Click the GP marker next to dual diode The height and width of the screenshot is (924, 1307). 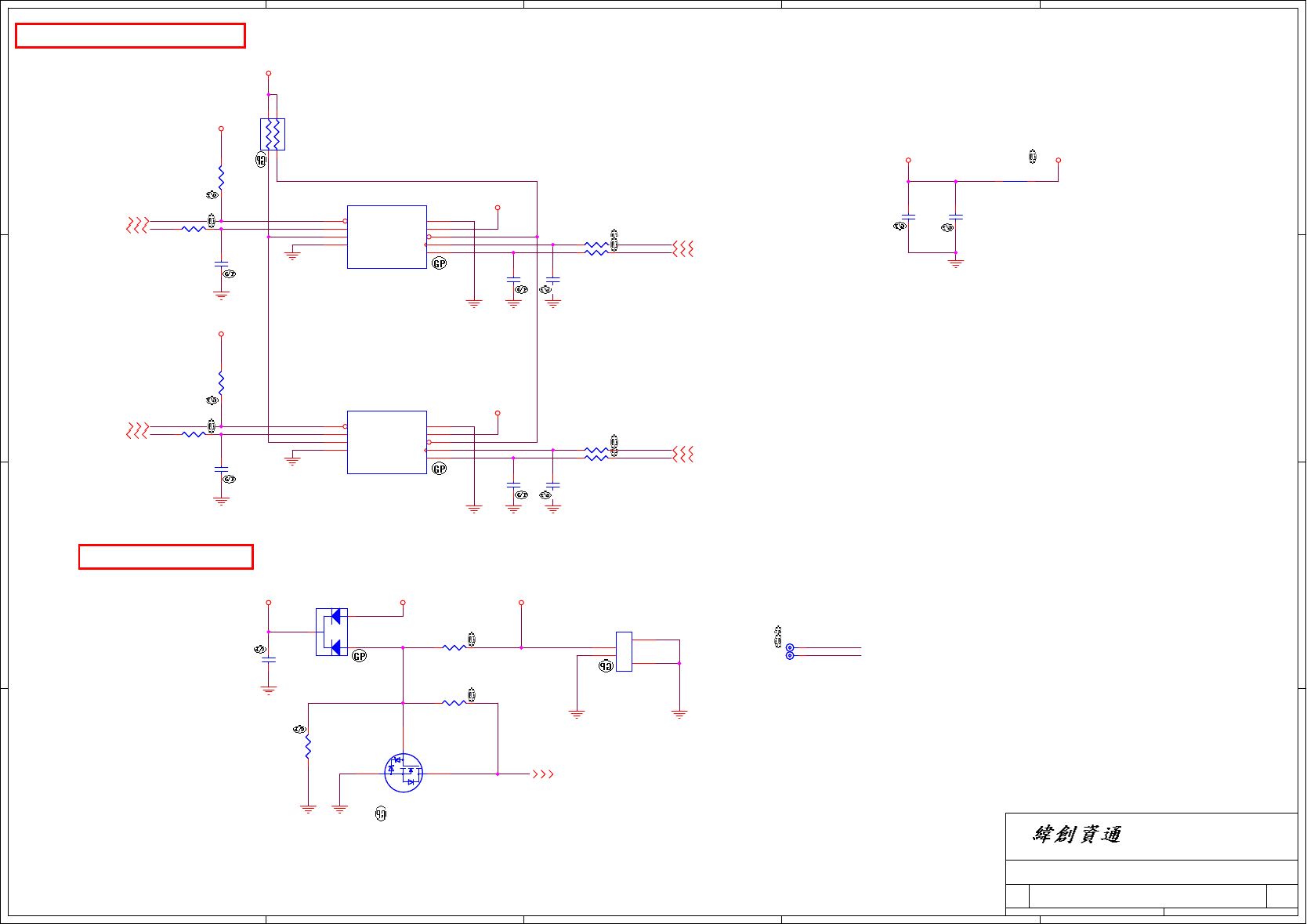[x=360, y=656]
